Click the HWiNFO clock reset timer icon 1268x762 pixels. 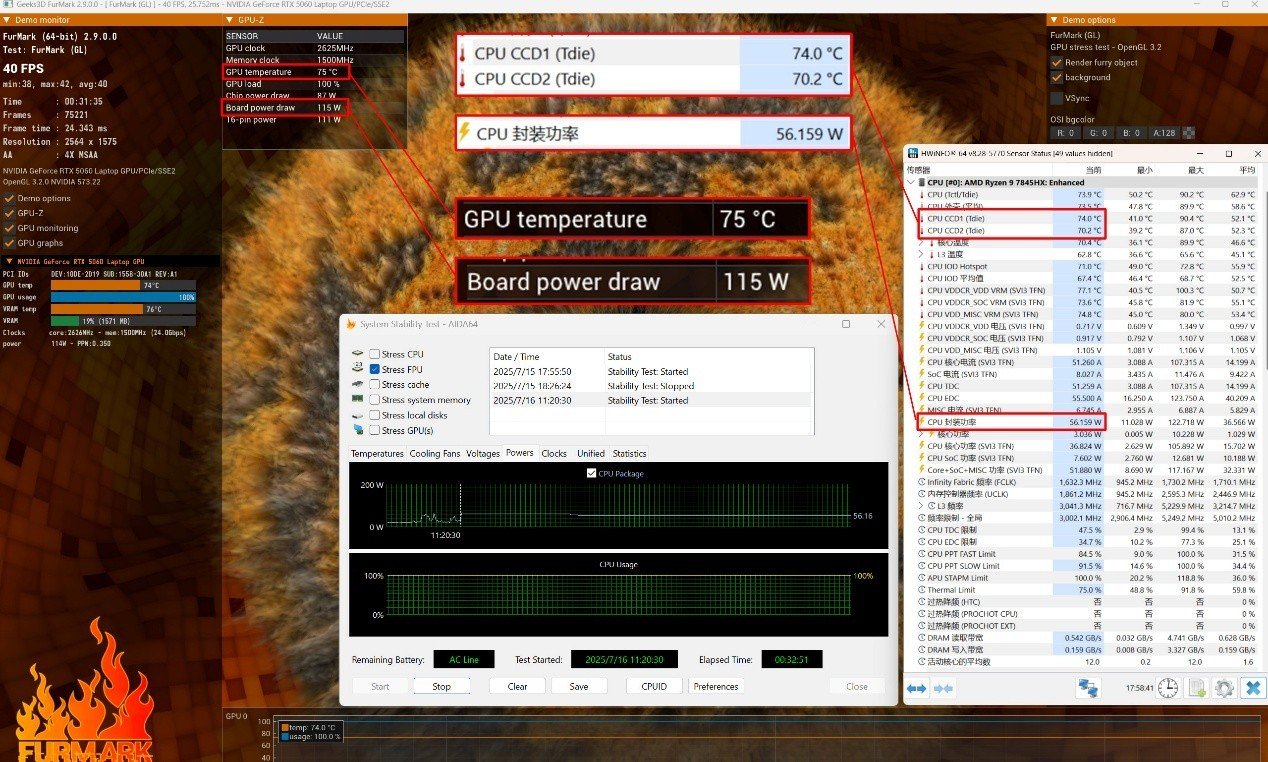(x=1167, y=688)
